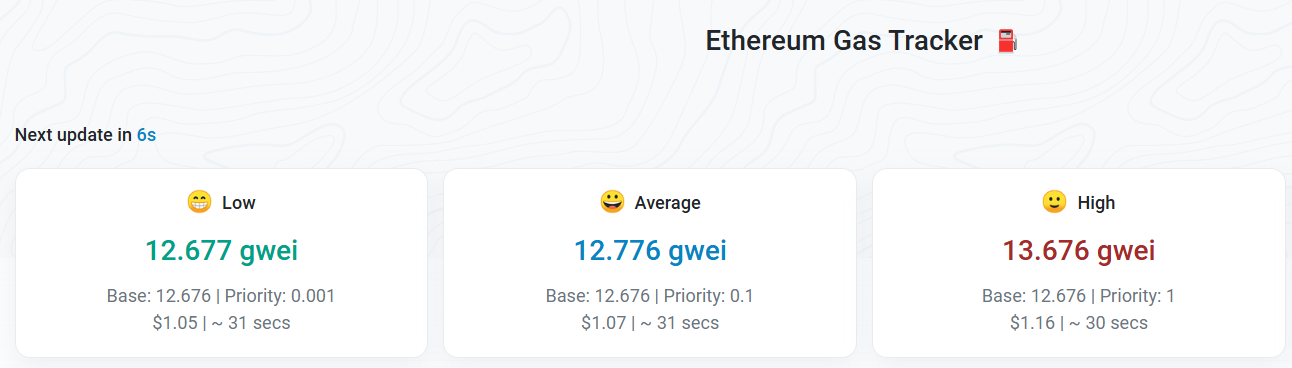
Task: Click the $1.05 ~ 31 secs estimate
Action: click(x=221, y=323)
